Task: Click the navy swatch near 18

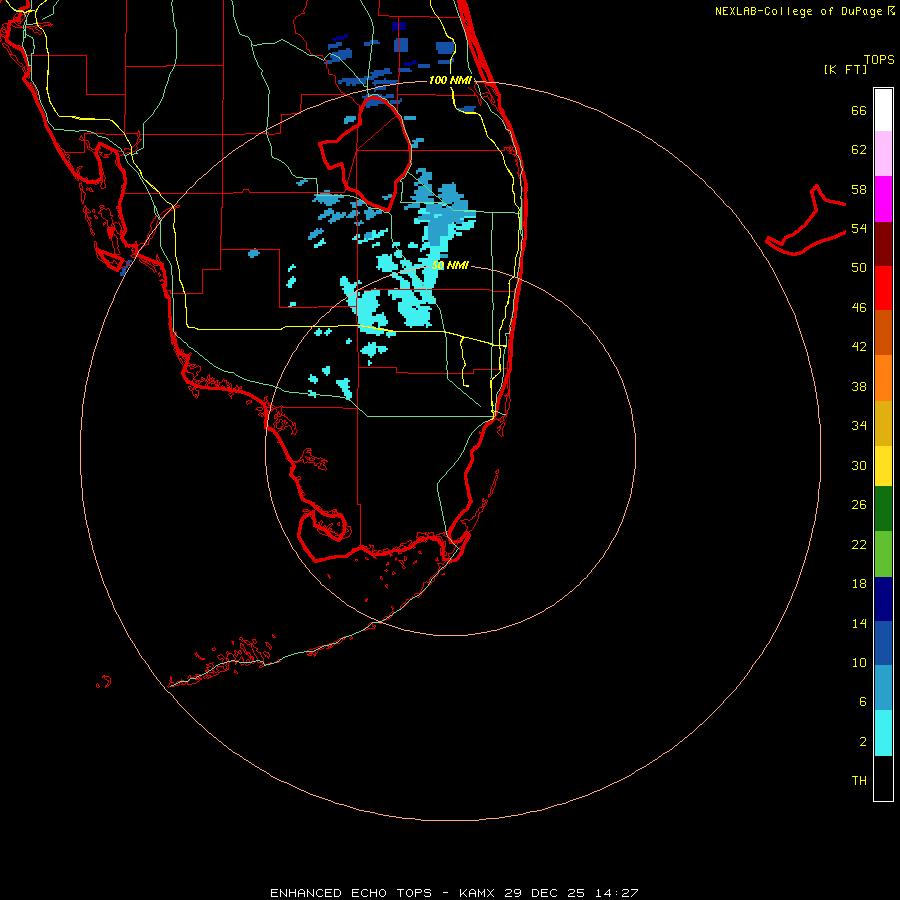Action: pyautogui.click(x=883, y=599)
